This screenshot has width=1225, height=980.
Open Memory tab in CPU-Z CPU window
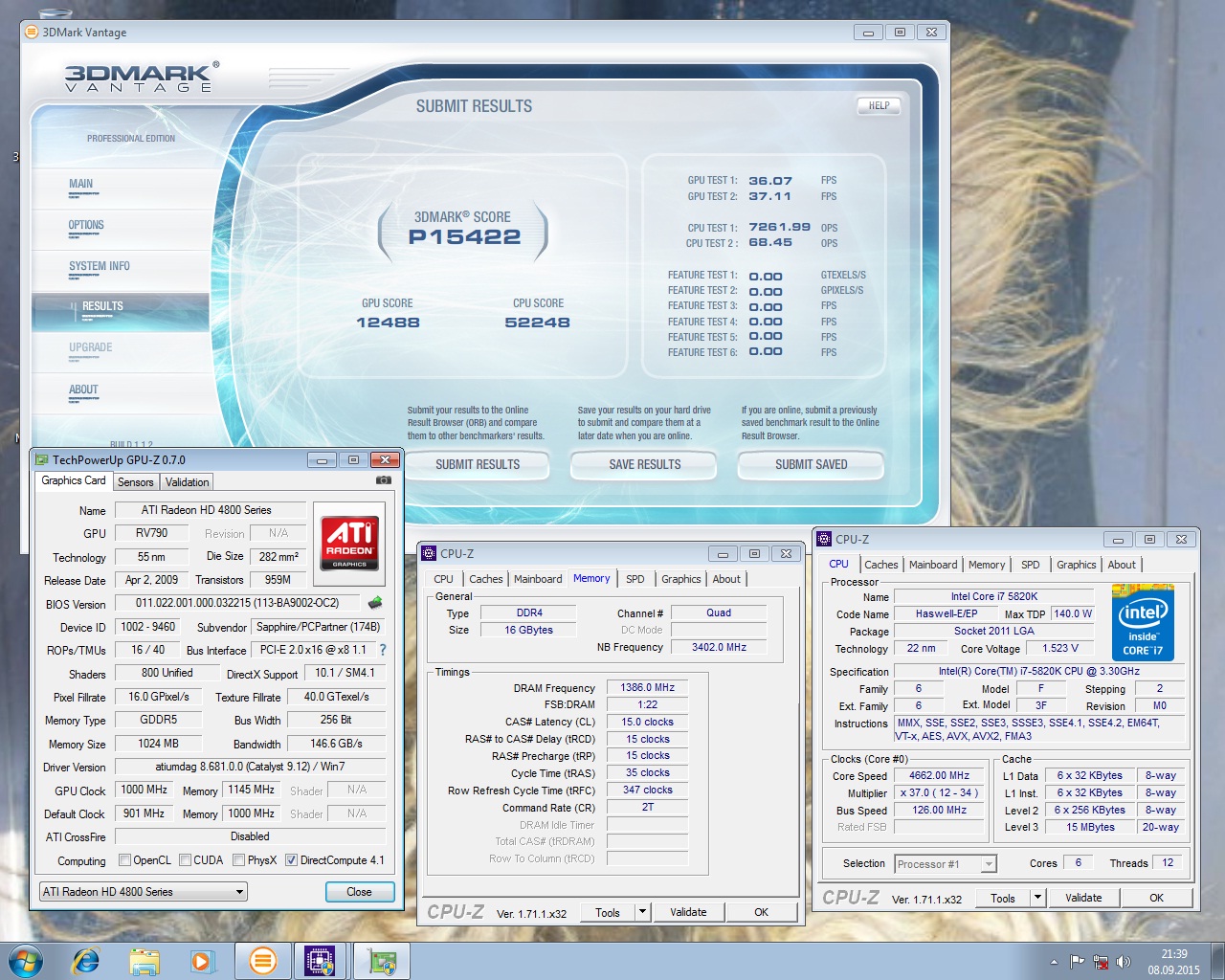(987, 565)
